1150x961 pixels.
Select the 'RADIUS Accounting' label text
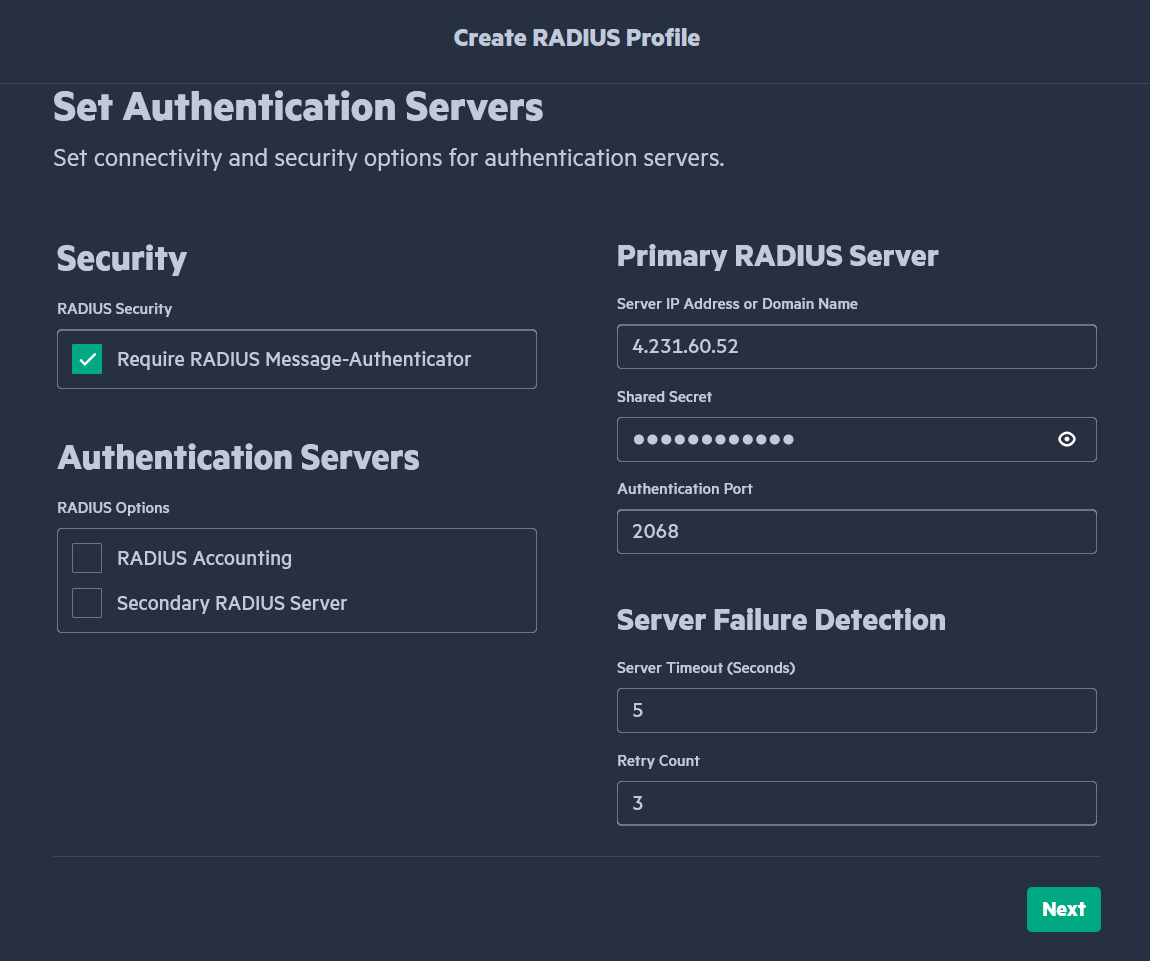tap(205, 558)
